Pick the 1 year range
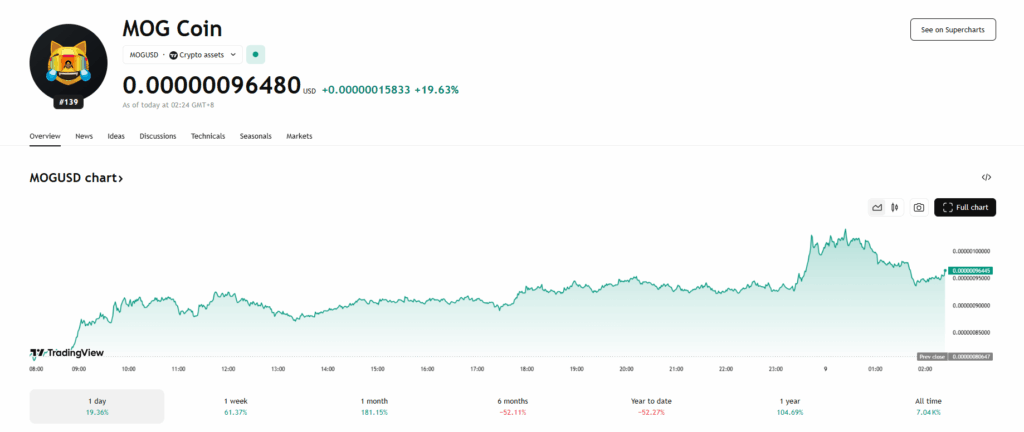Viewport: 1024px width, 432px height. click(x=790, y=407)
